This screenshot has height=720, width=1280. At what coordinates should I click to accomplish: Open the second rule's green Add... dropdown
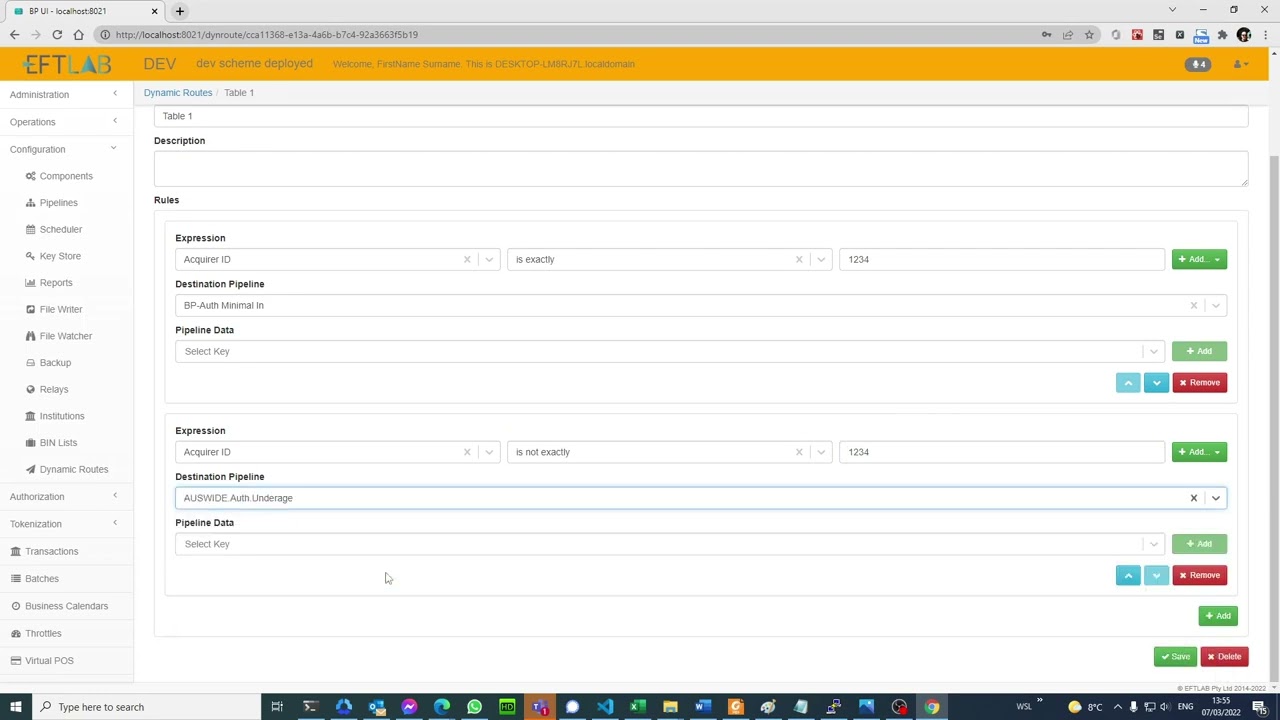pos(1199,452)
